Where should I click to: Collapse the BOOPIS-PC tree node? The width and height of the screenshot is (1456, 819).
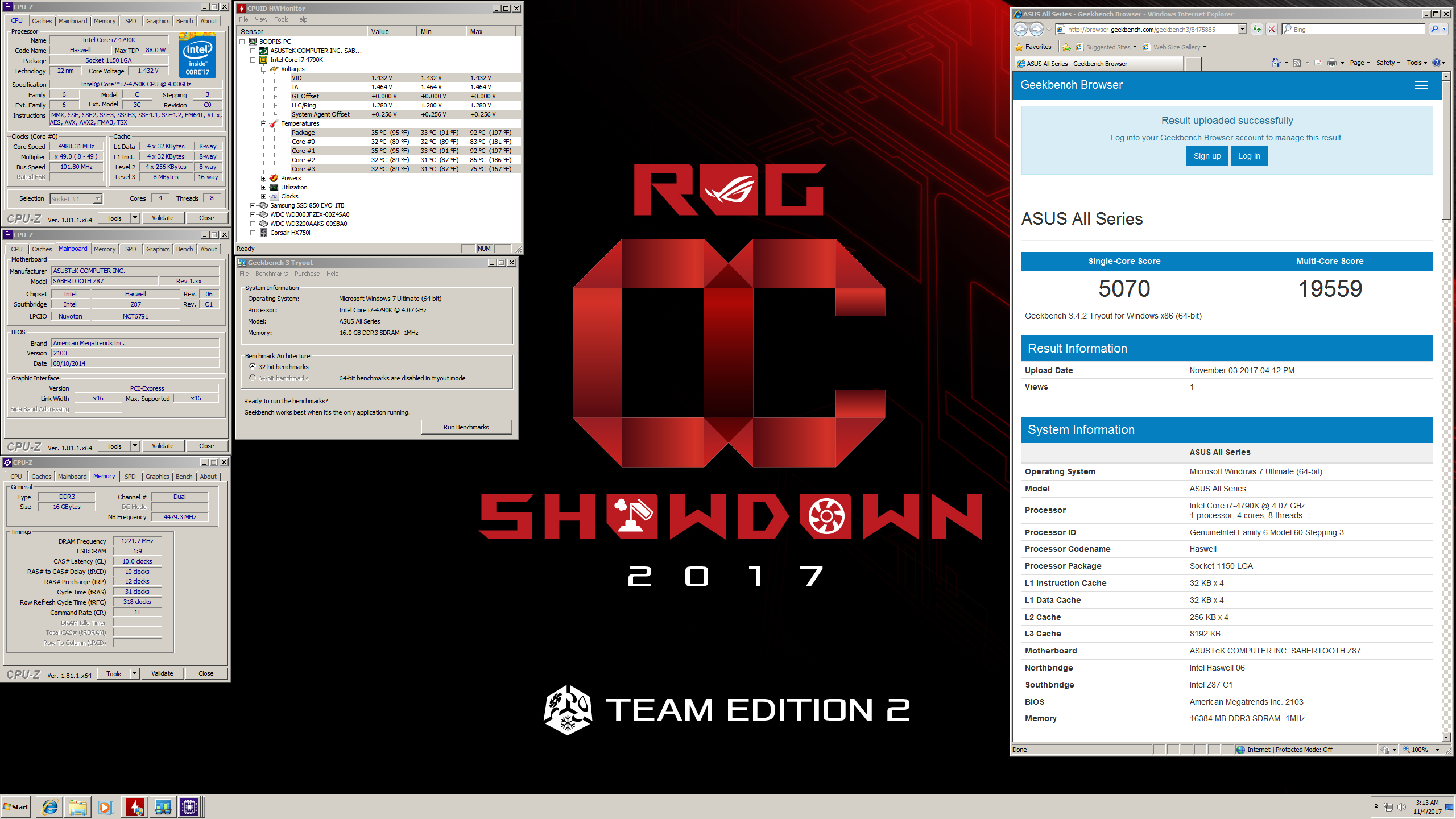[x=242, y=42]
